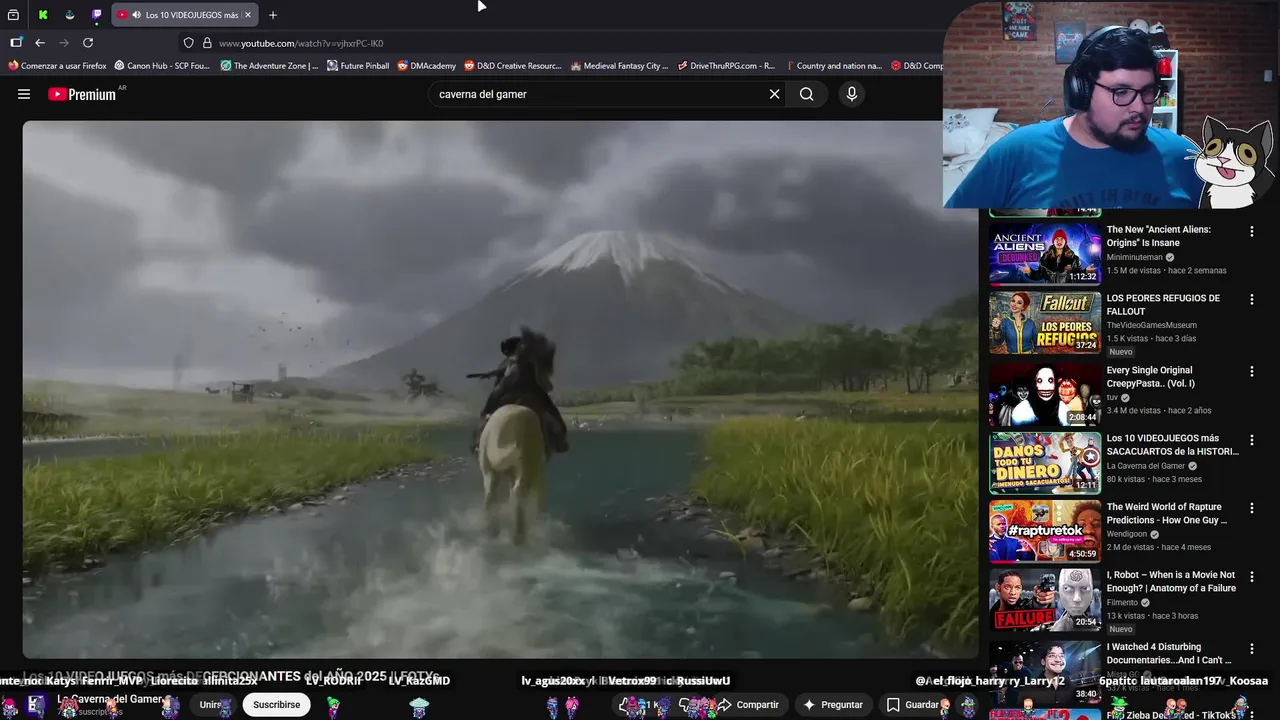This screenshot has width=1280, height=720.
Task: Open the Firefox tab overview icon
Action: coord(13,15)
